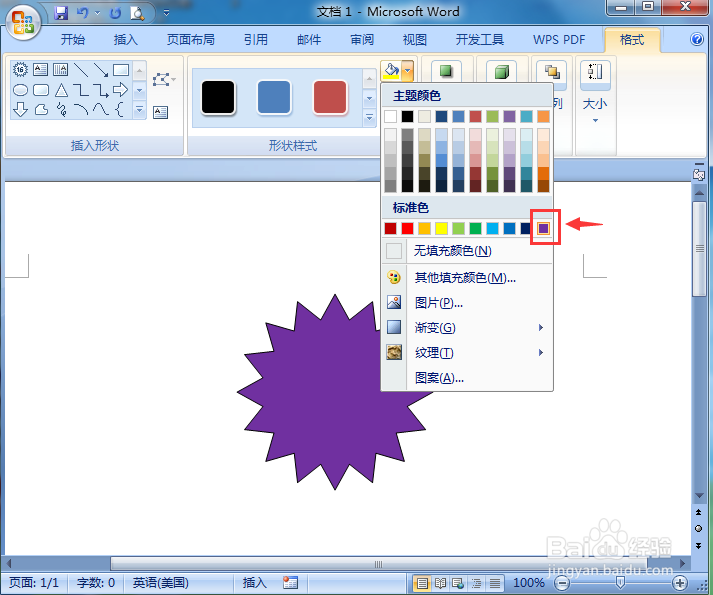Select the arrow line shape
Image resolution: width=713 pixels, height=595 pixels.
click(x=100, y=70)
